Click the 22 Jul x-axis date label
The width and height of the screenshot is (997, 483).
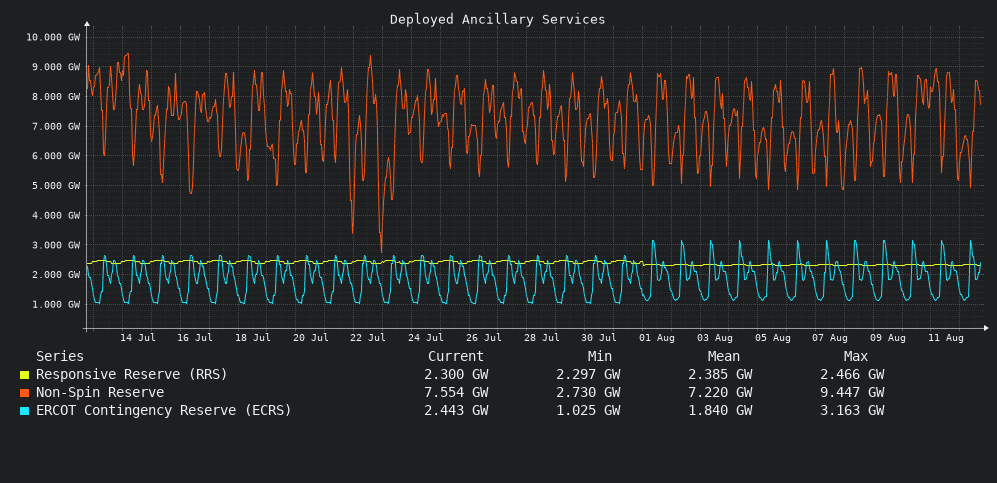click(x=368, y=338)
